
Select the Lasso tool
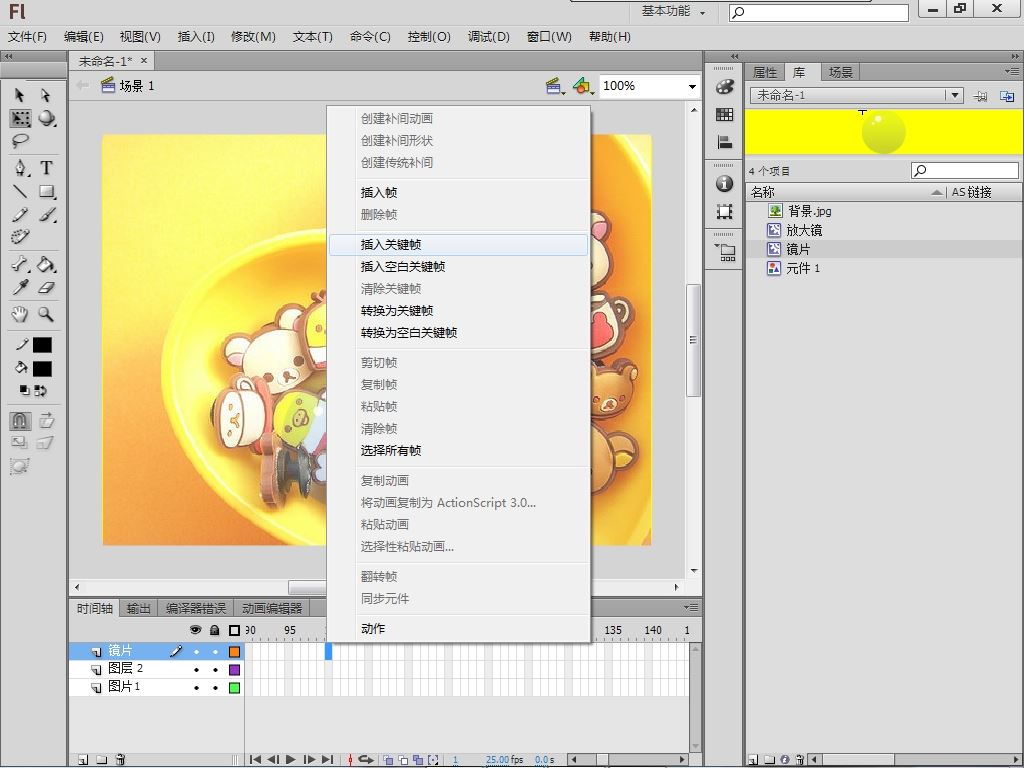(x=20, y=140)
